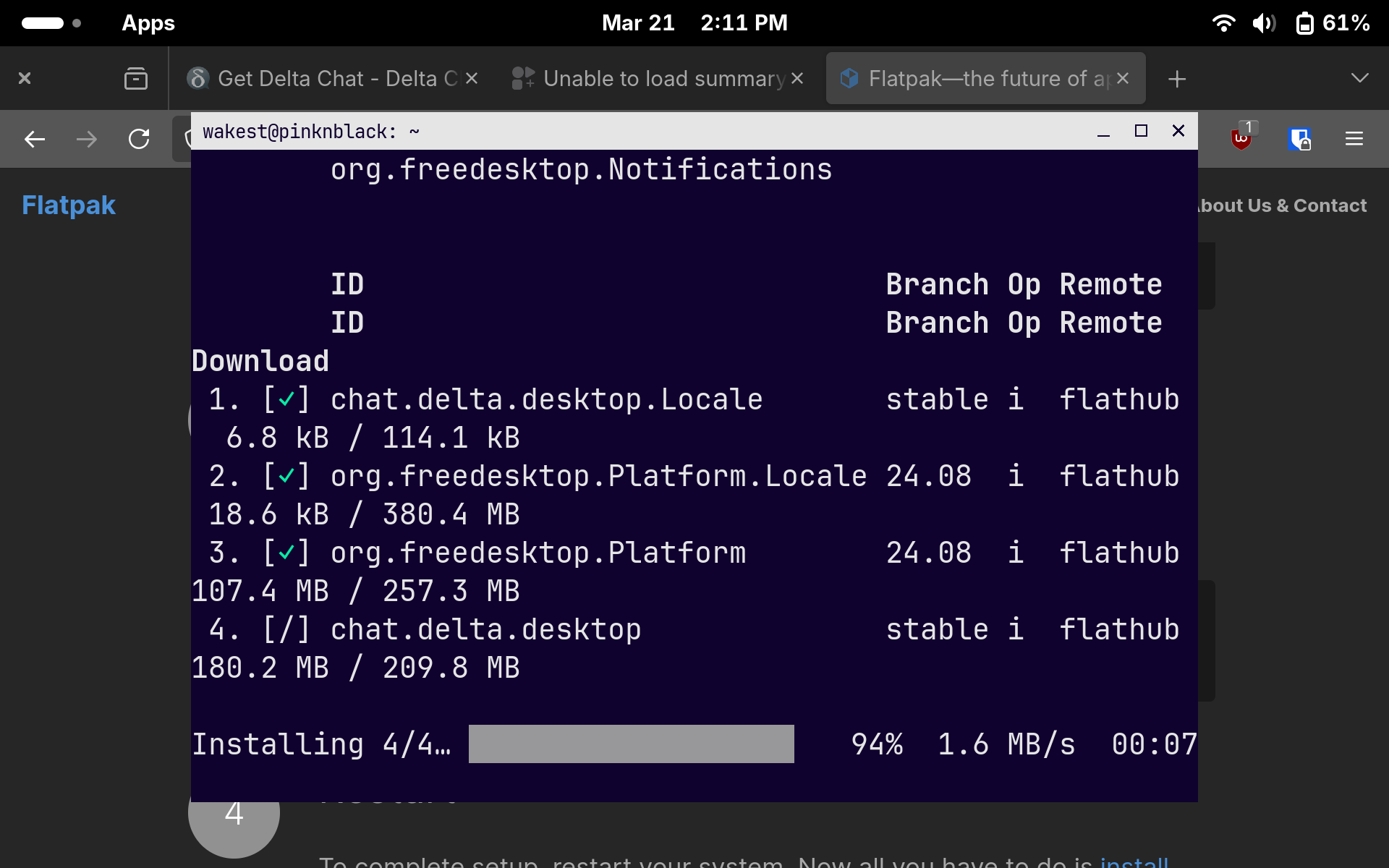Click the install progress bar at 94%
This screenshot has height=868, width=1389.
tap(632, 744)
